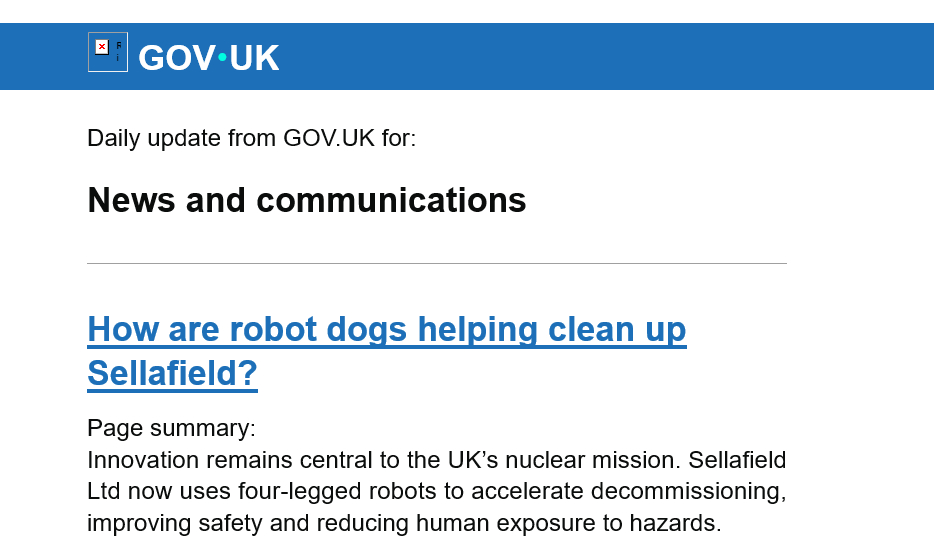Click the "GOV" letters in the header

pyautogui.click(x=176, y=58)
